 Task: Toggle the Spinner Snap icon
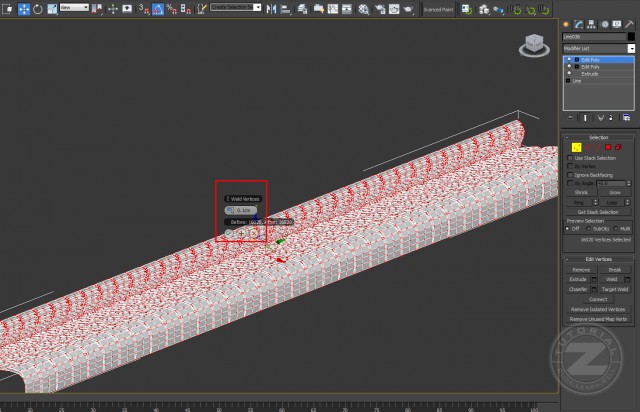click(x=185, y=9)
